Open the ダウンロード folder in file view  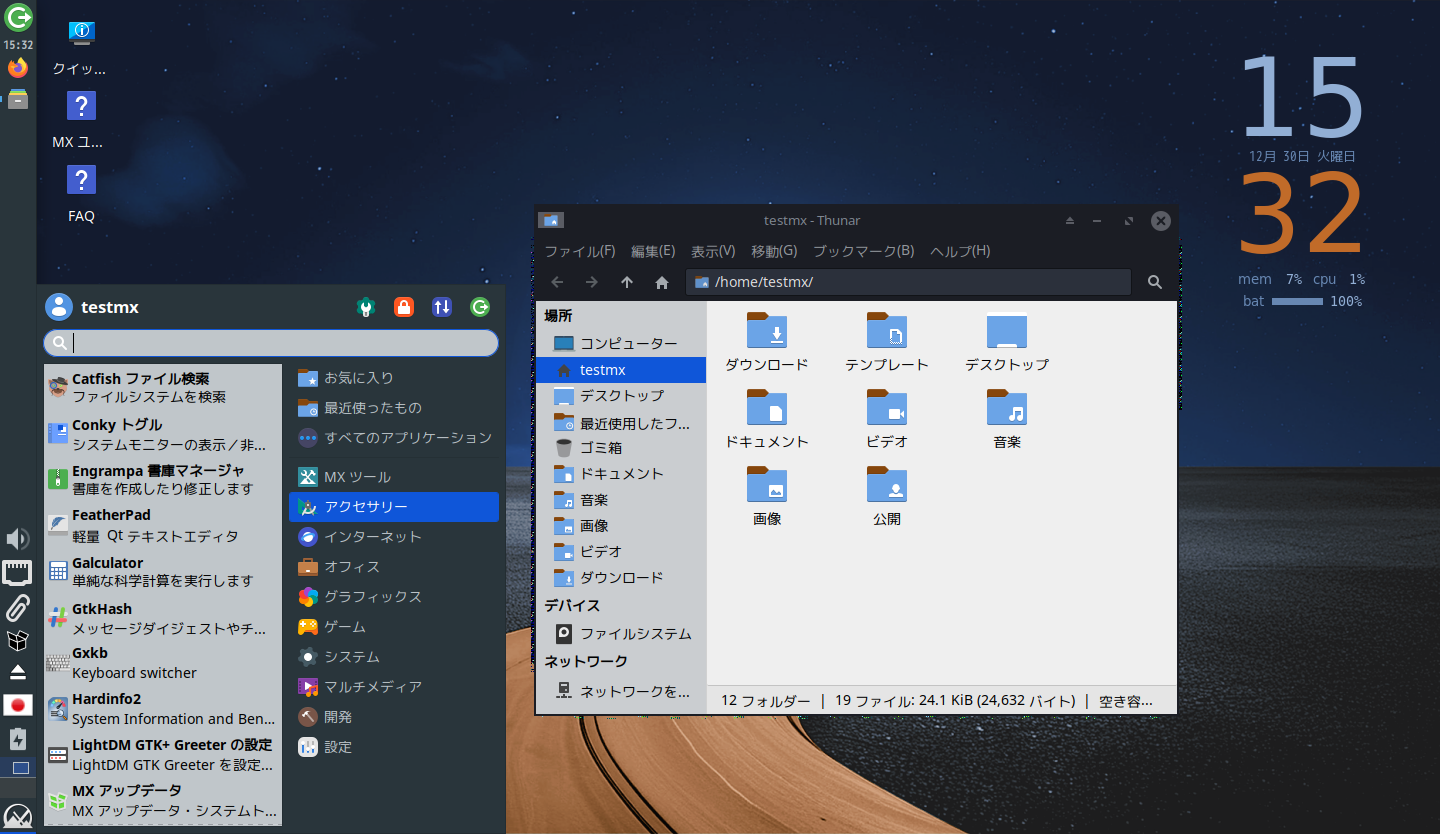click(766, 342)
